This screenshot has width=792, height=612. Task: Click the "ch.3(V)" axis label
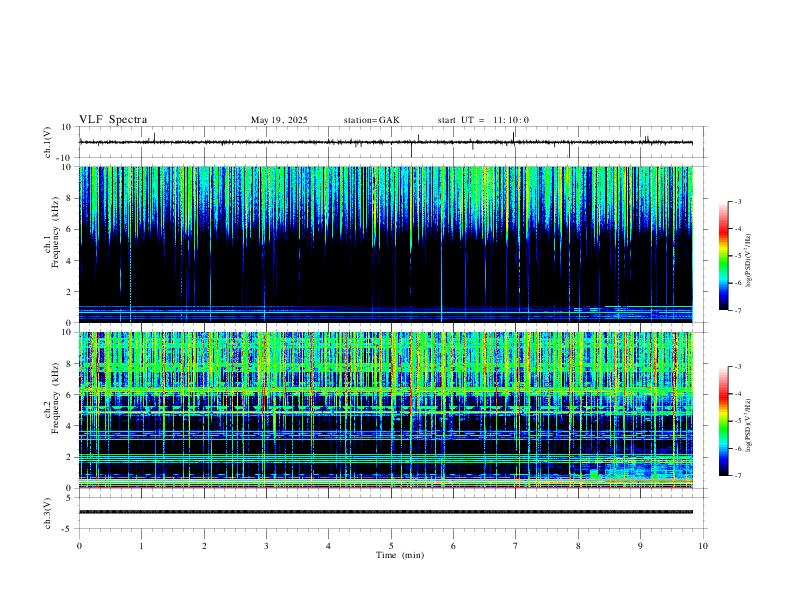pyautogui.click(x=48, y=513)
